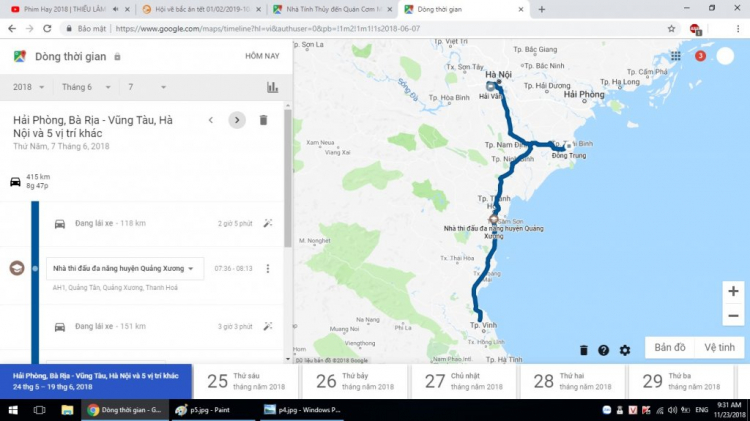Screen dimensions: 750x421
Task: Edit the 151 km driving segment
Action: (x=268, y=326)
